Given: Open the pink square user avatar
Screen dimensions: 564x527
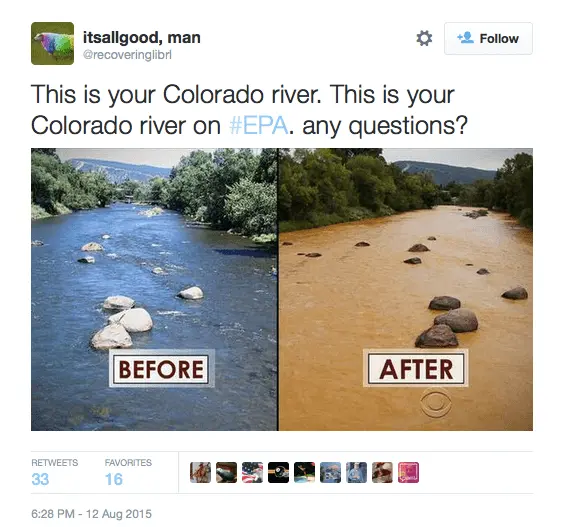Looking at the screenshot, I should tap(408, 472).
